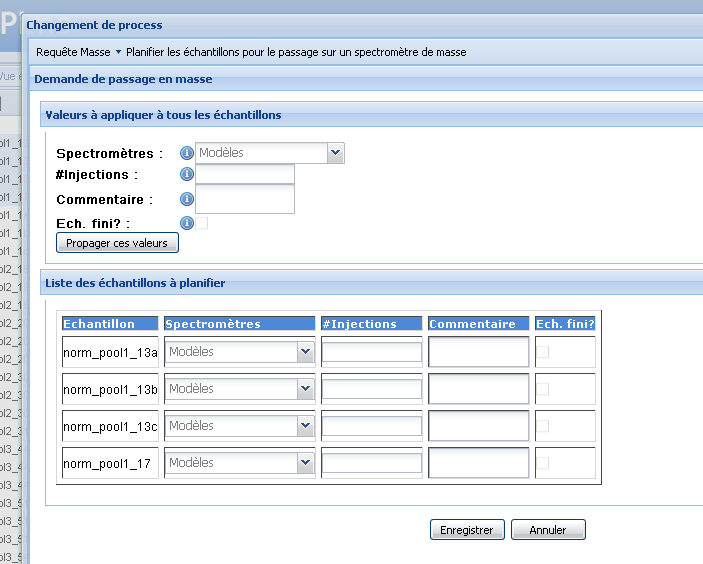Click the info icon beside Commentaire
This screenshot has height=564, width=703.
186,199
